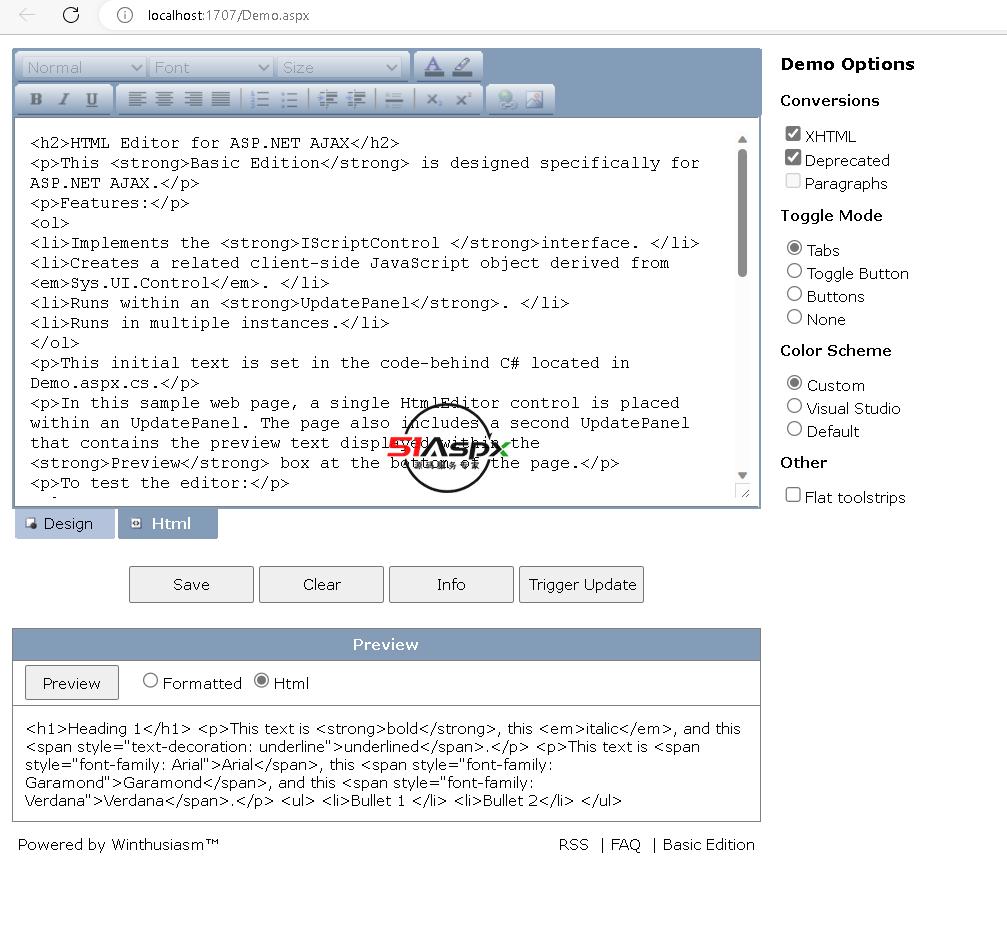
Task: Open the Basic Edition link
Action: 708,845
